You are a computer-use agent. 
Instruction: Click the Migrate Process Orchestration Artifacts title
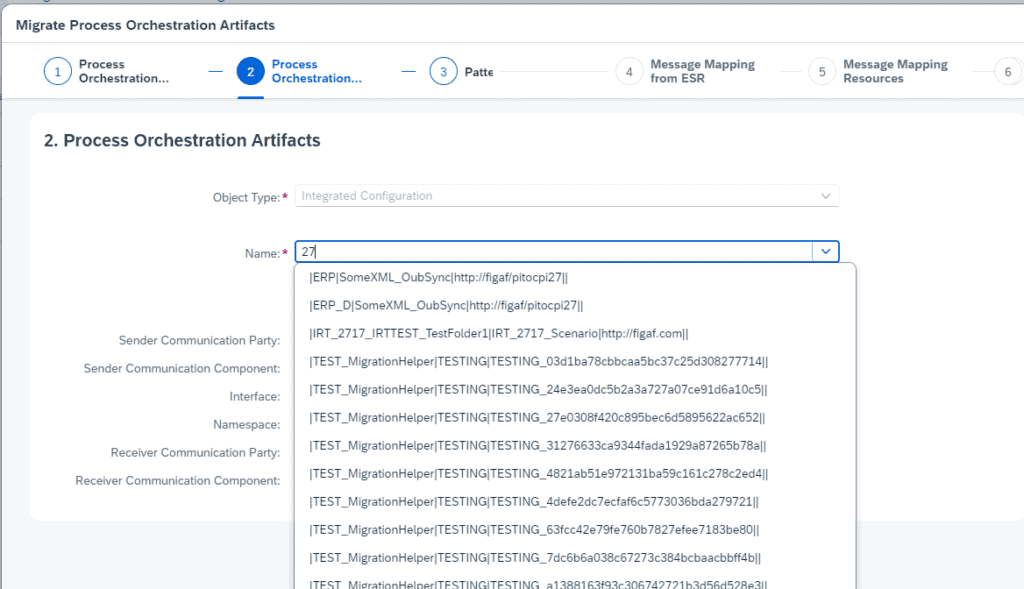point(145,25)
